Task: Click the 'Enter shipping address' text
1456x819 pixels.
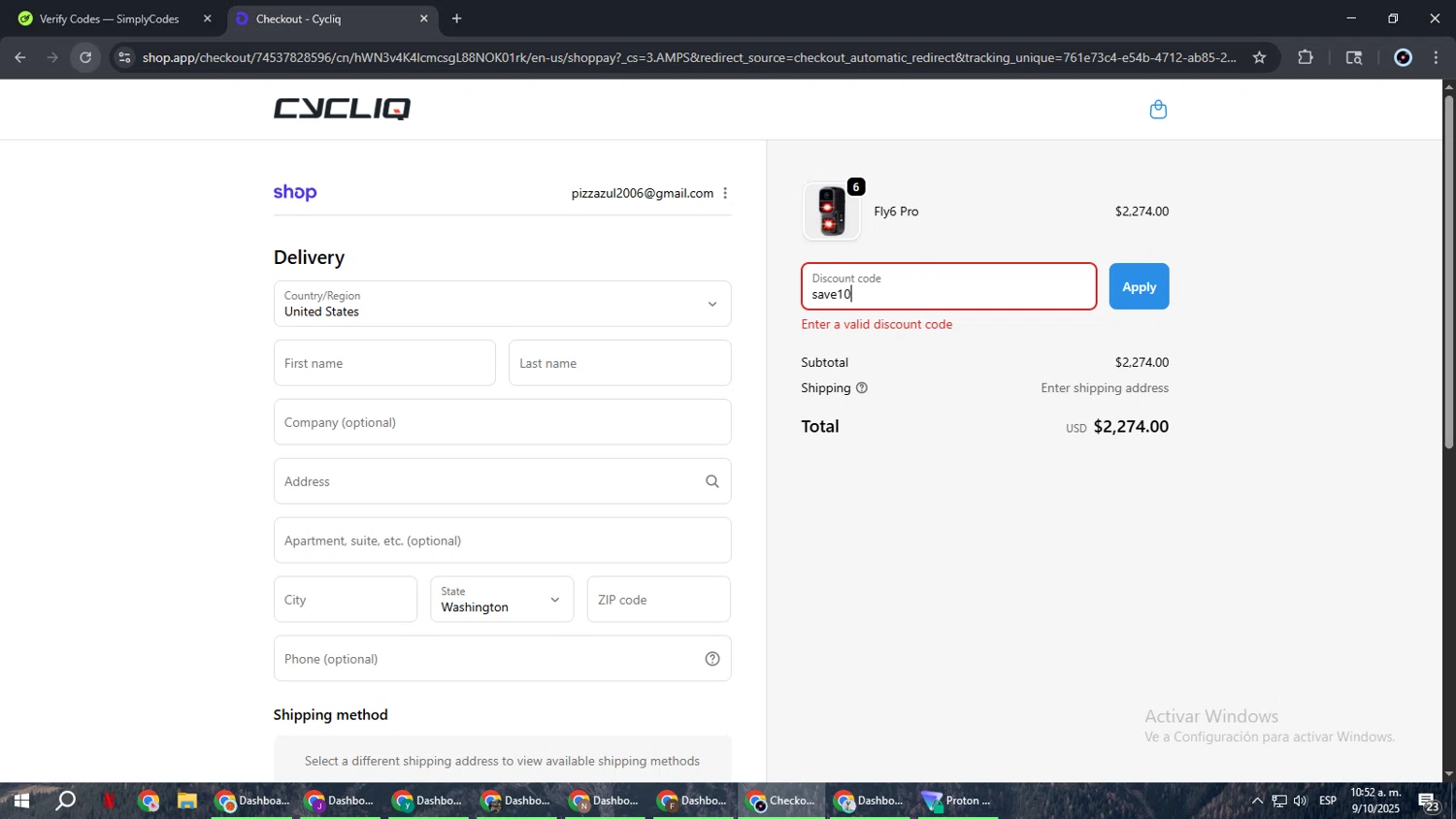Action: [x=1105, y=388]
